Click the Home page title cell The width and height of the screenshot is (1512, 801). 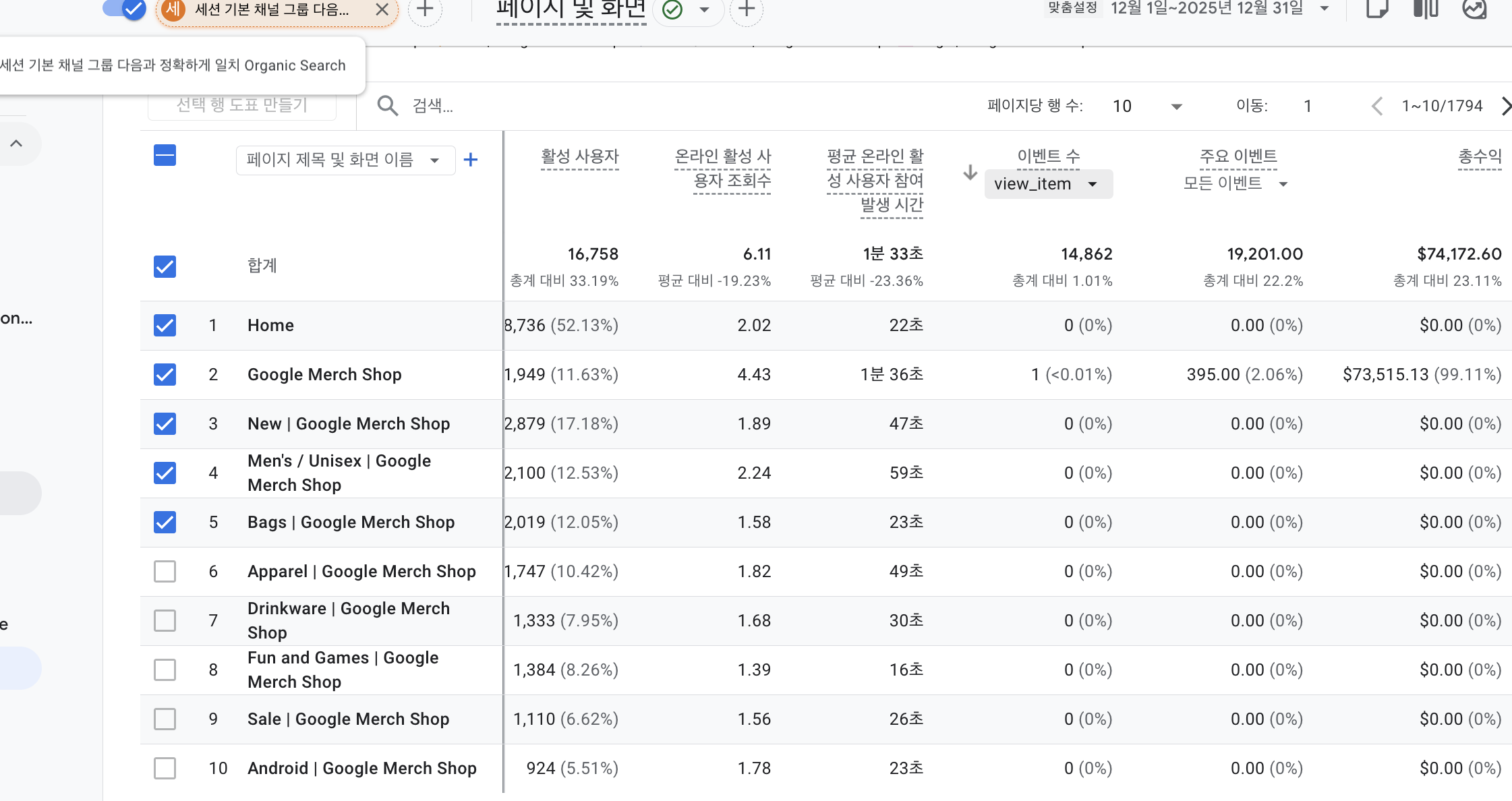270,325
